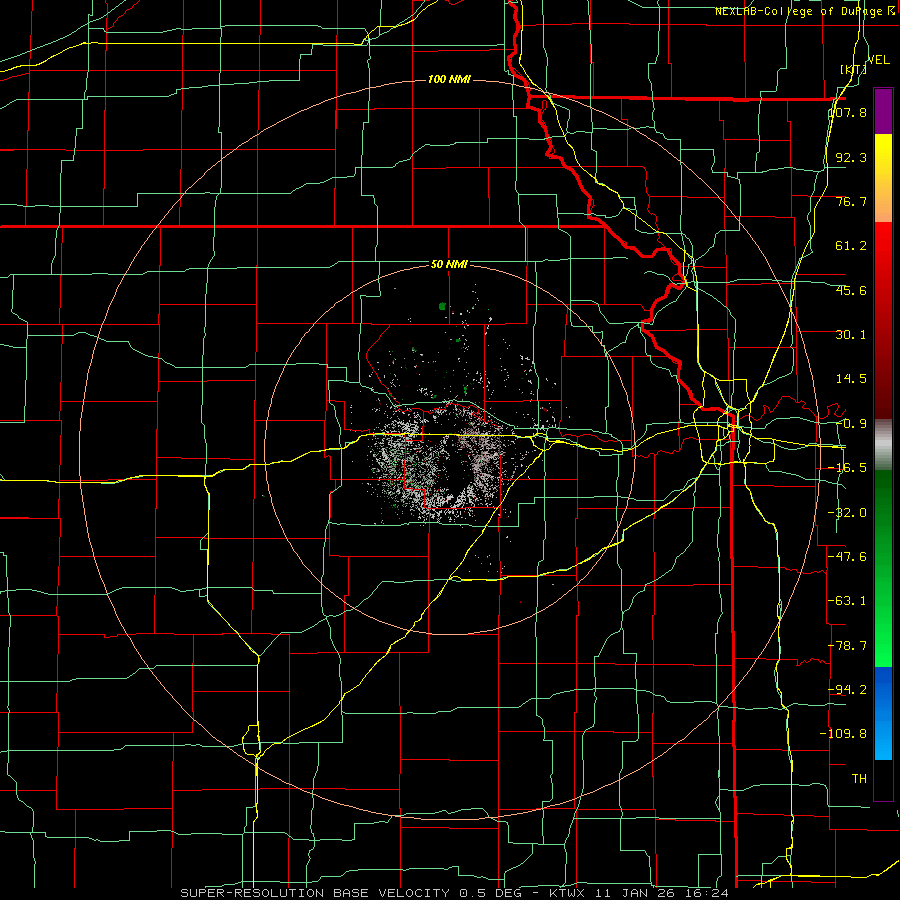Click the -32.0 velocity scale value
Screen dimensions: 900x900
(848, 513)
